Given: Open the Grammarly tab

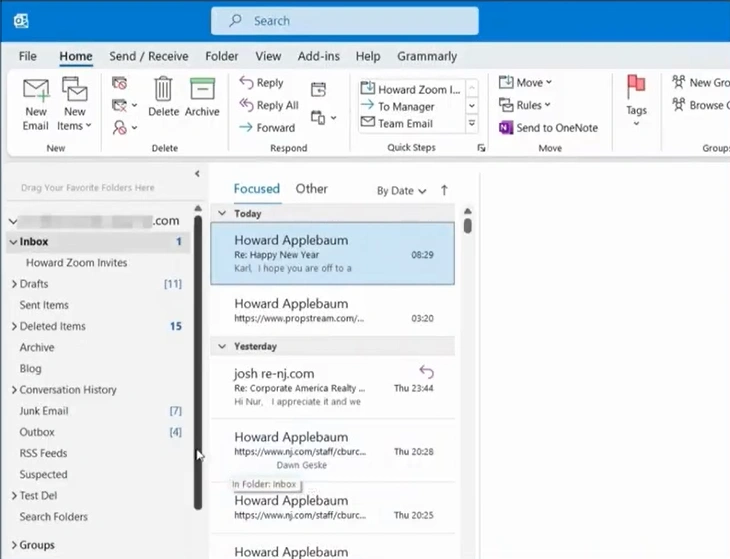Looking at the screenshot, I should 427,56.
